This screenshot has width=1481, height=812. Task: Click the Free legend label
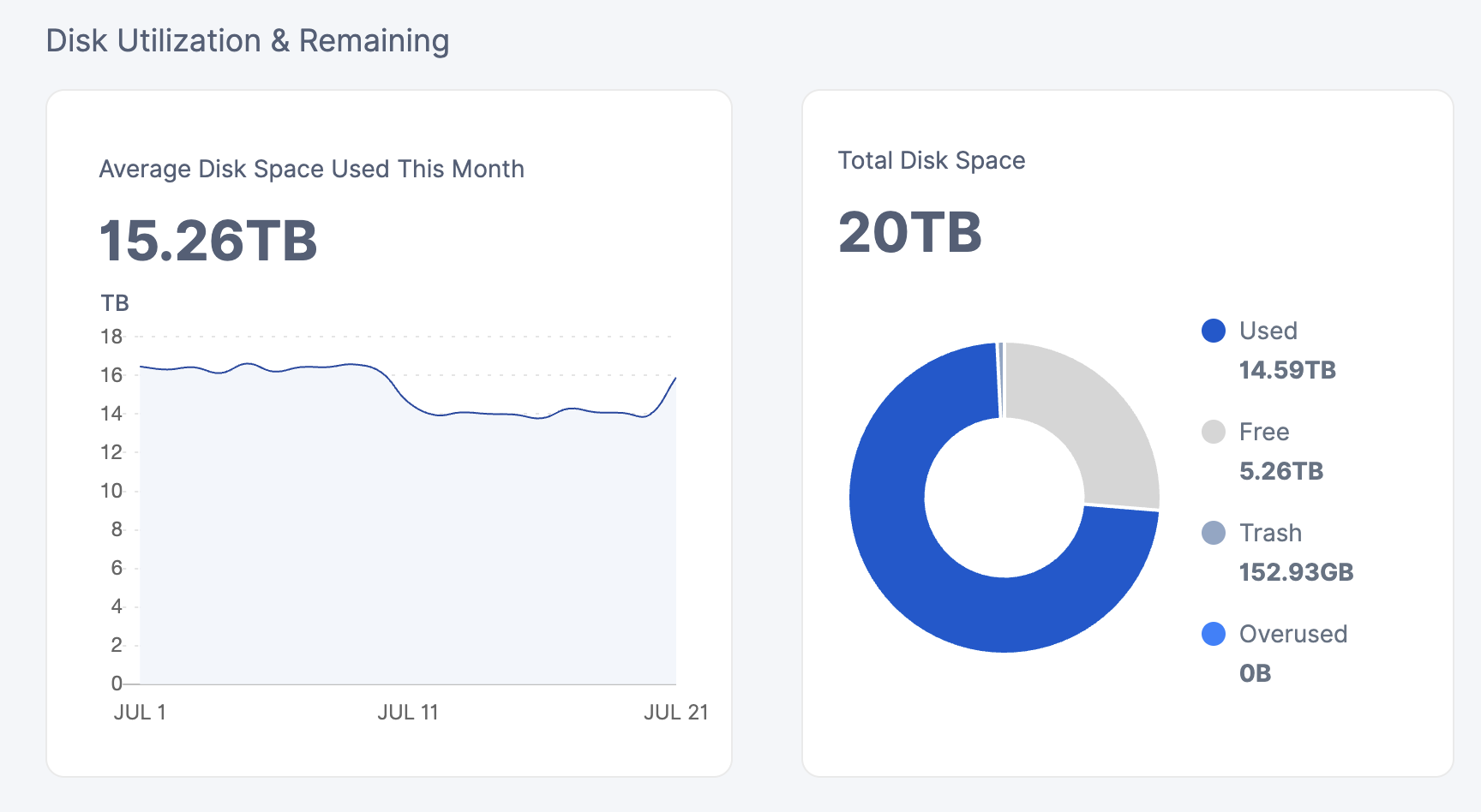coord(1263,432)
